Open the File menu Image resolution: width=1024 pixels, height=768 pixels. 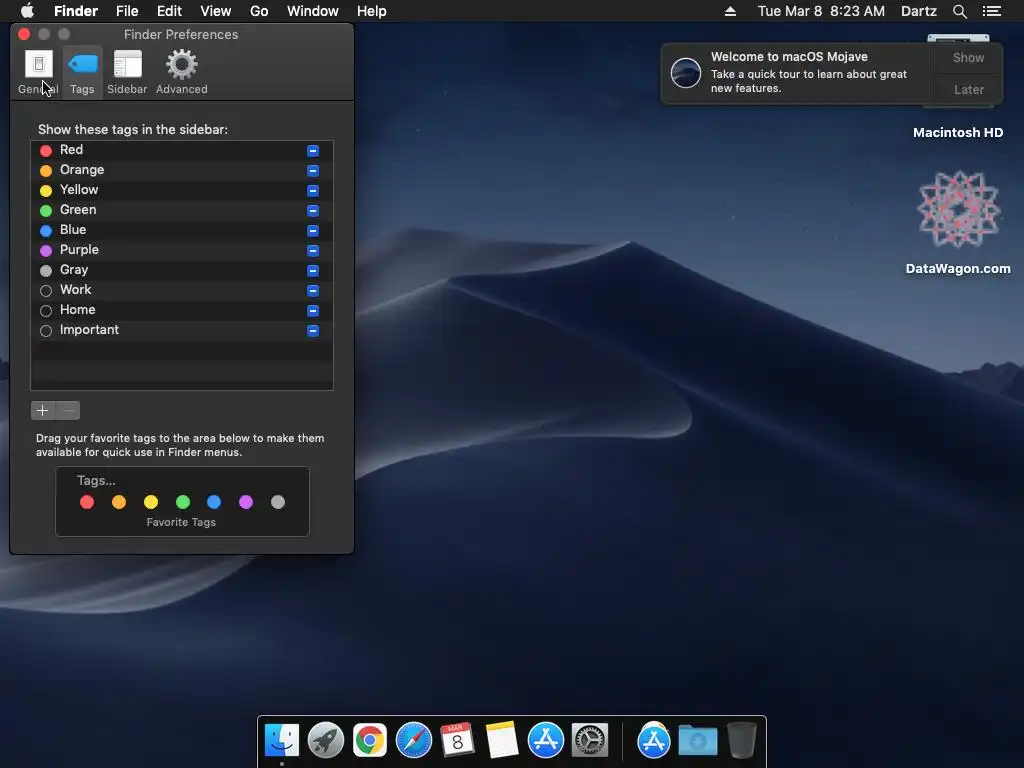tap(127, 11)
